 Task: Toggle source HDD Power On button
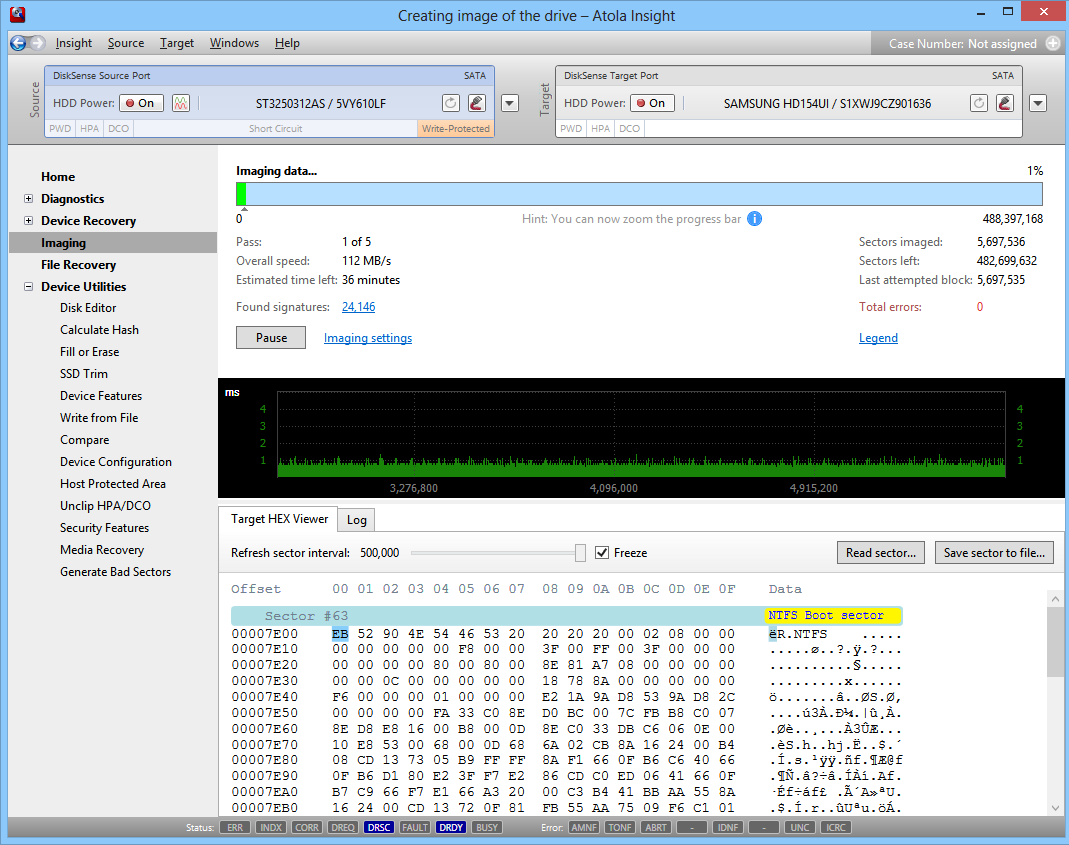click(142, 103)
